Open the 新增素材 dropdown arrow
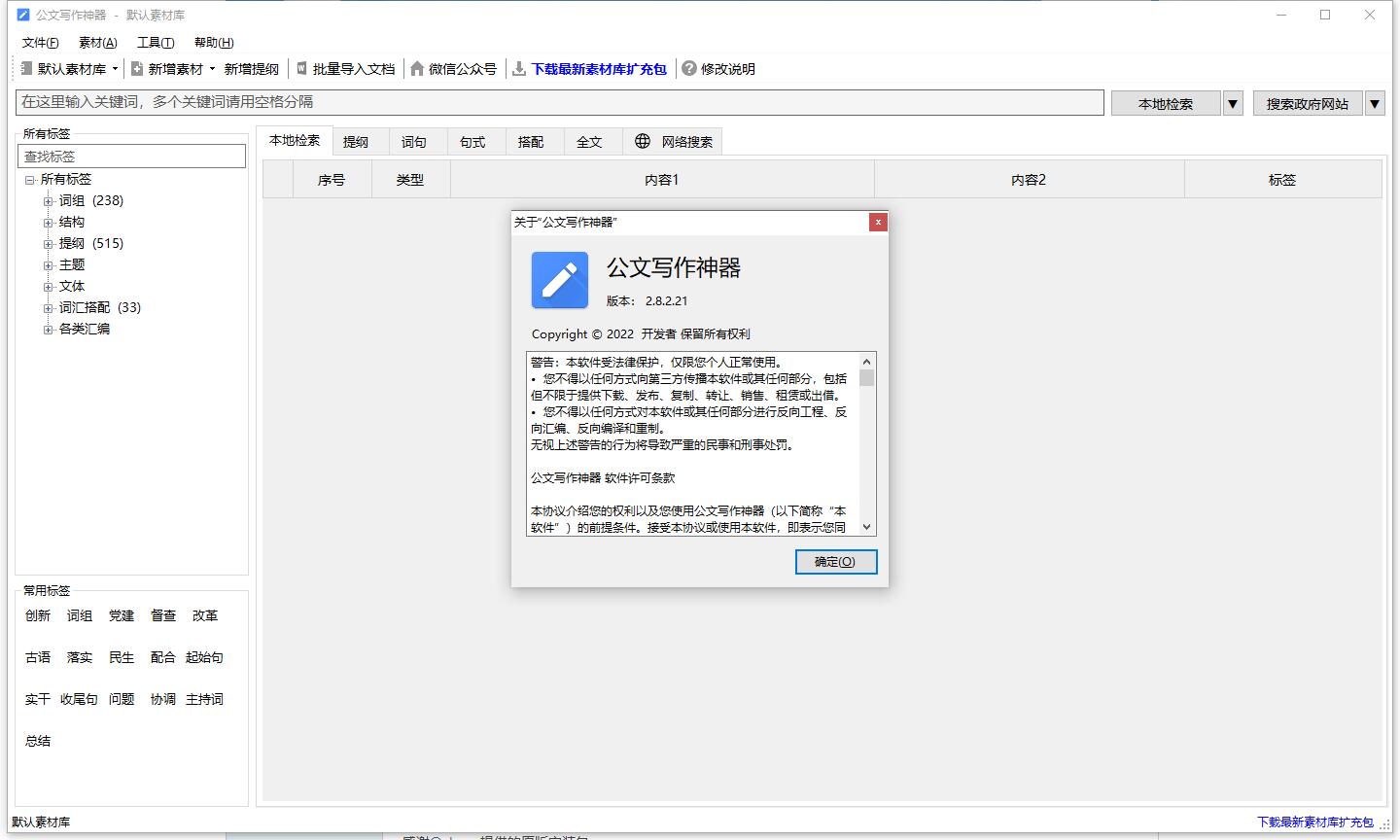The width and height of the screenshot is (1400, 840). point(212,69)
